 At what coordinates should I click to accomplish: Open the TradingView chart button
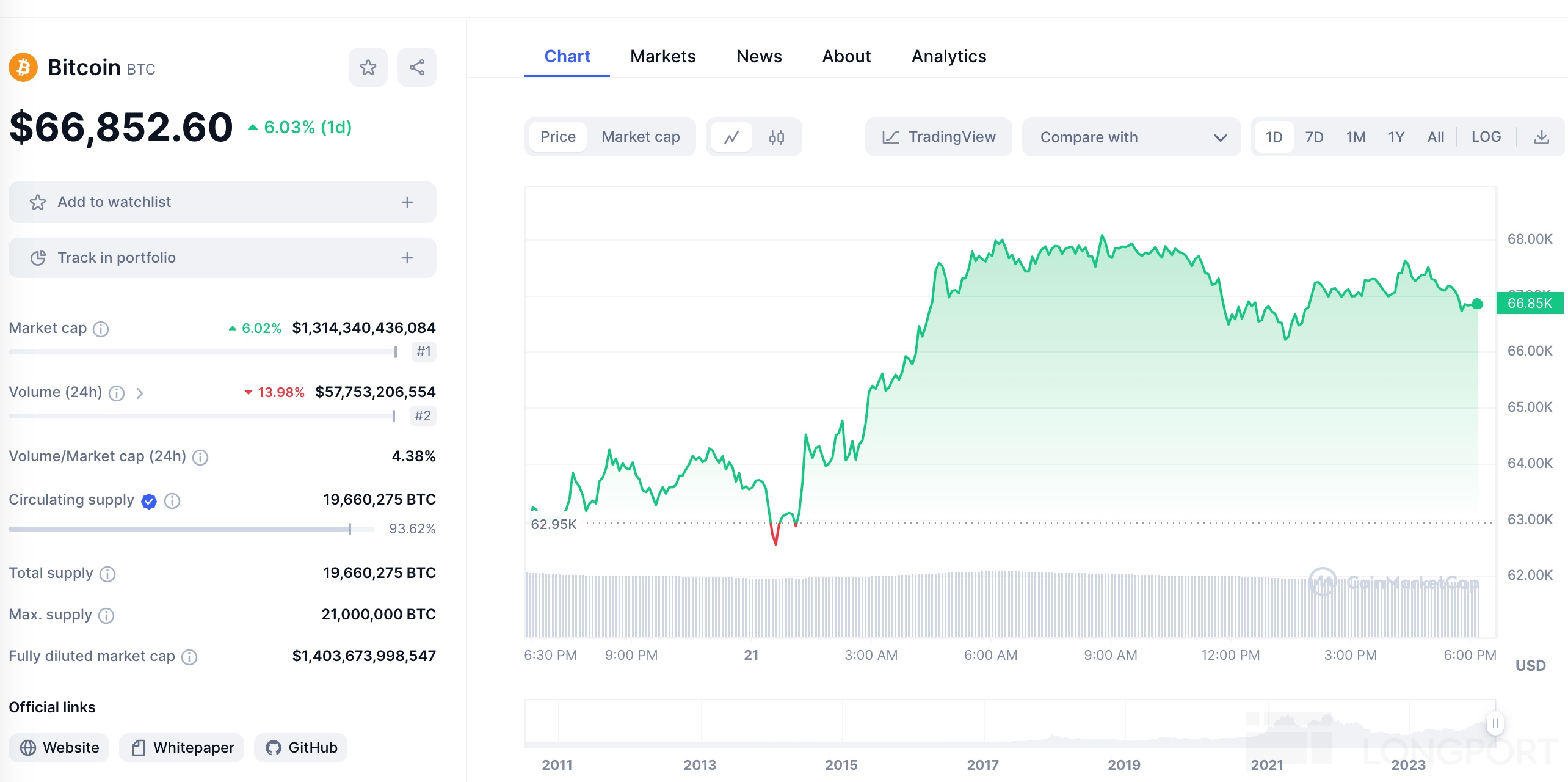938,137
